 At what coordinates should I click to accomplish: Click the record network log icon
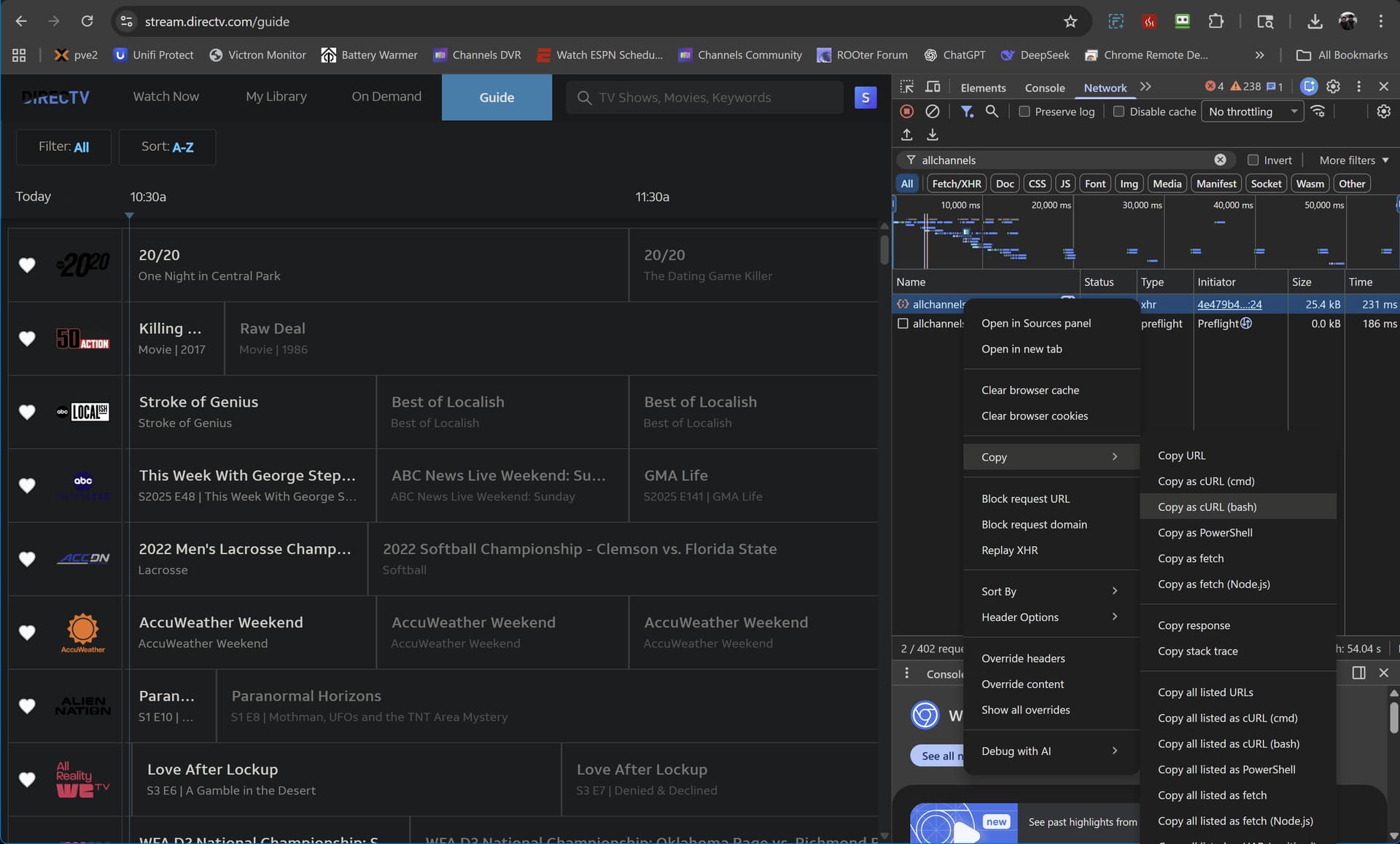tap(906, 112)
